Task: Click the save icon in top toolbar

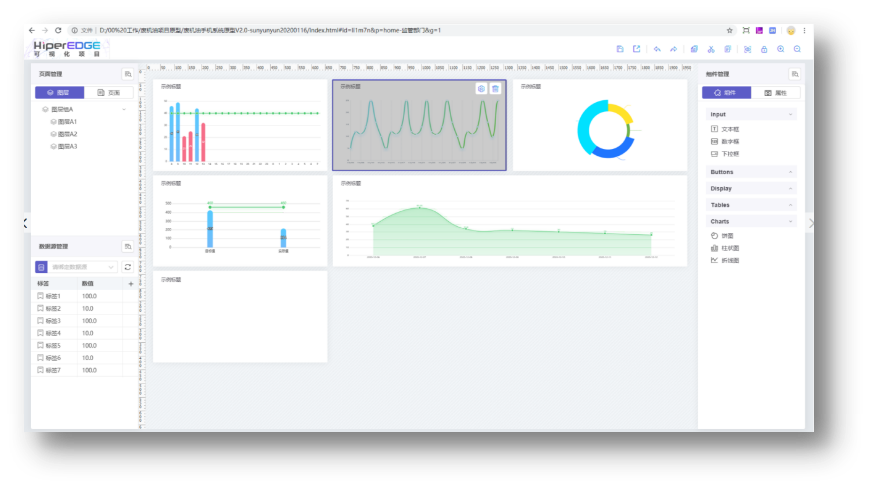Action: click(620, 49)
